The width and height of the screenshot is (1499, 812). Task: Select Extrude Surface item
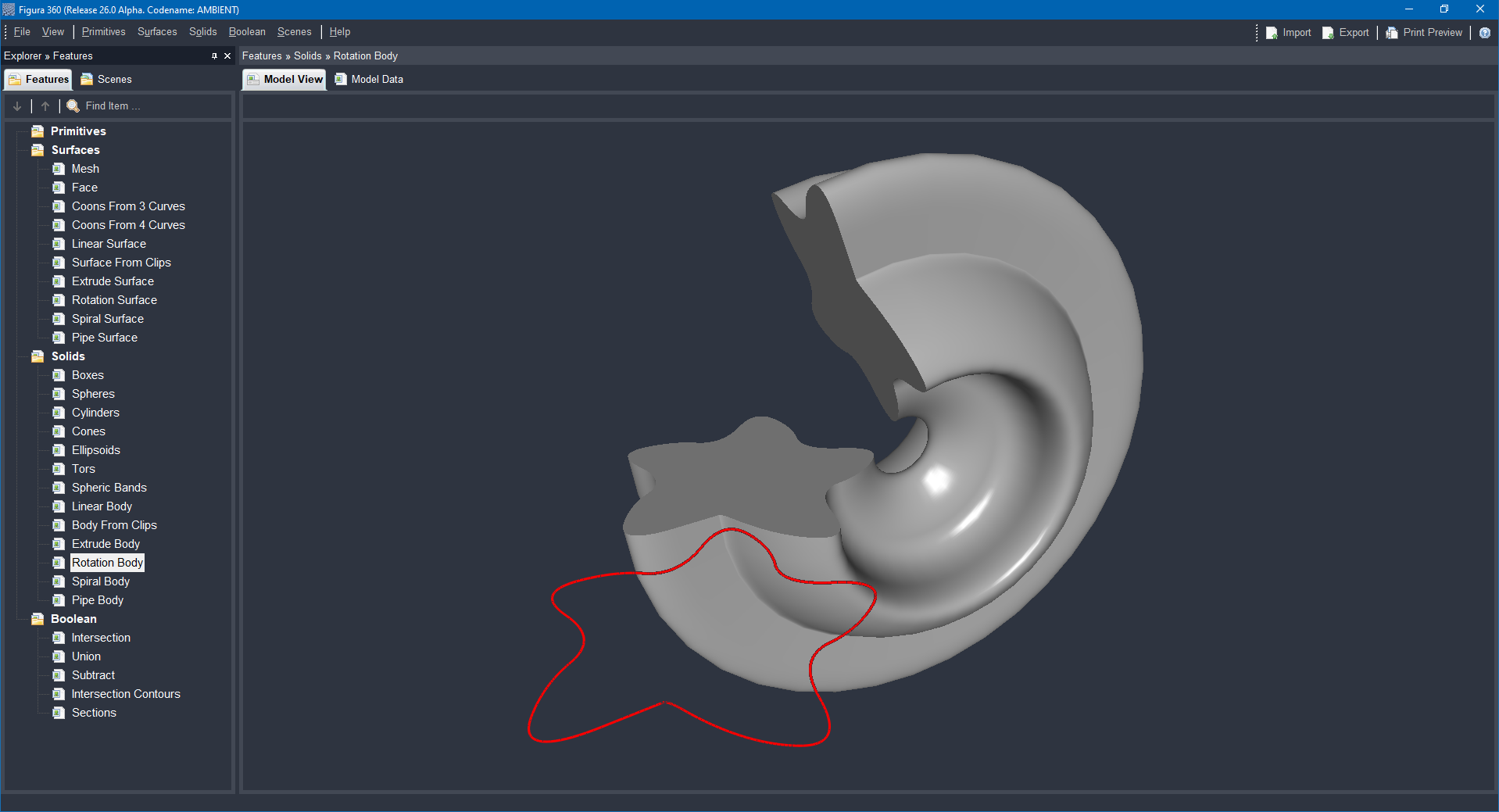[x=113, y=281]
